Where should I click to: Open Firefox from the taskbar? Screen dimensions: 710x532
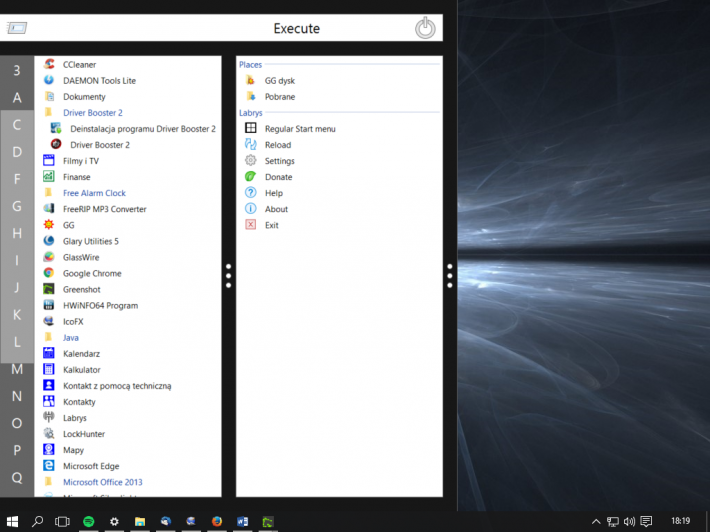click(x=217, y=521)
